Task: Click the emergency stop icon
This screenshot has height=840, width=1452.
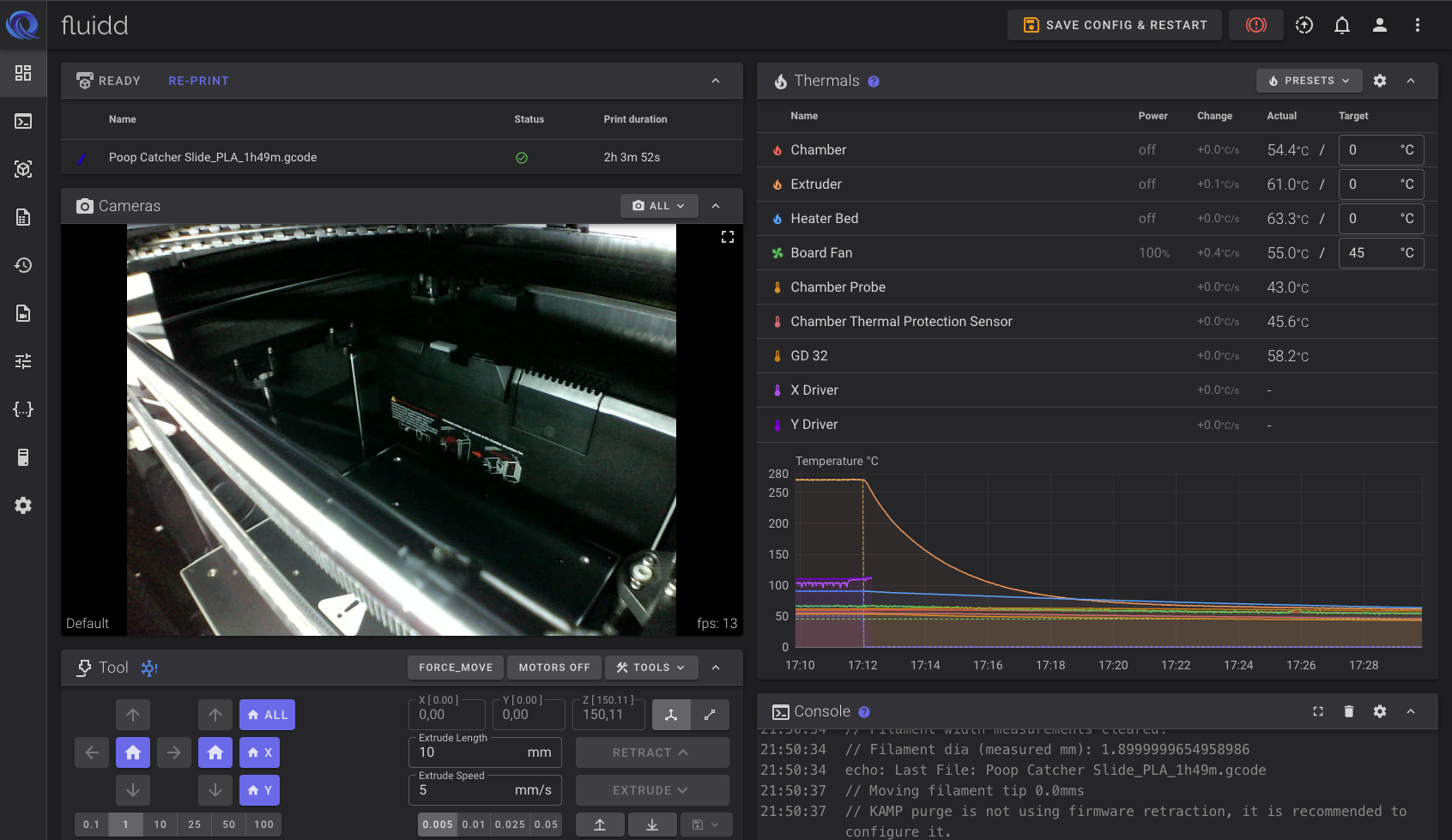Action: click(1255, 25)
